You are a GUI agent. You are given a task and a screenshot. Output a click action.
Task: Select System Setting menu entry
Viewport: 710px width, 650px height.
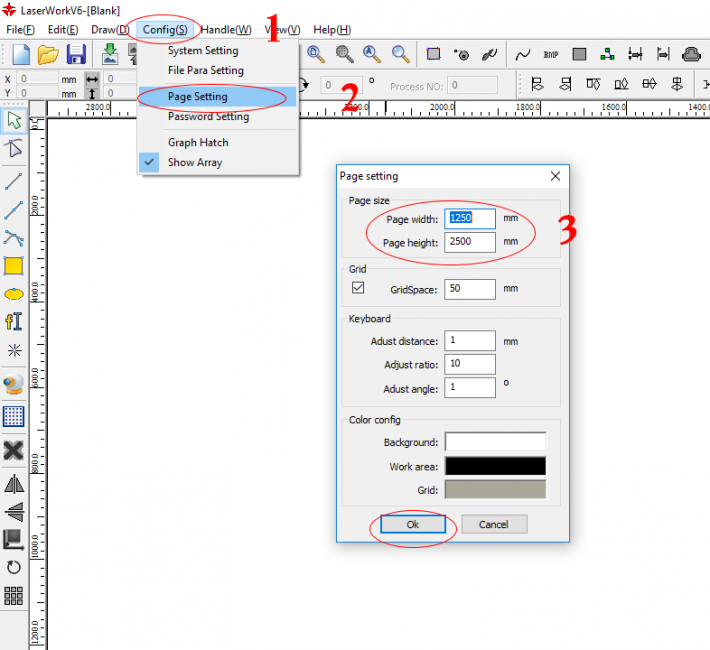click(203, 50)
